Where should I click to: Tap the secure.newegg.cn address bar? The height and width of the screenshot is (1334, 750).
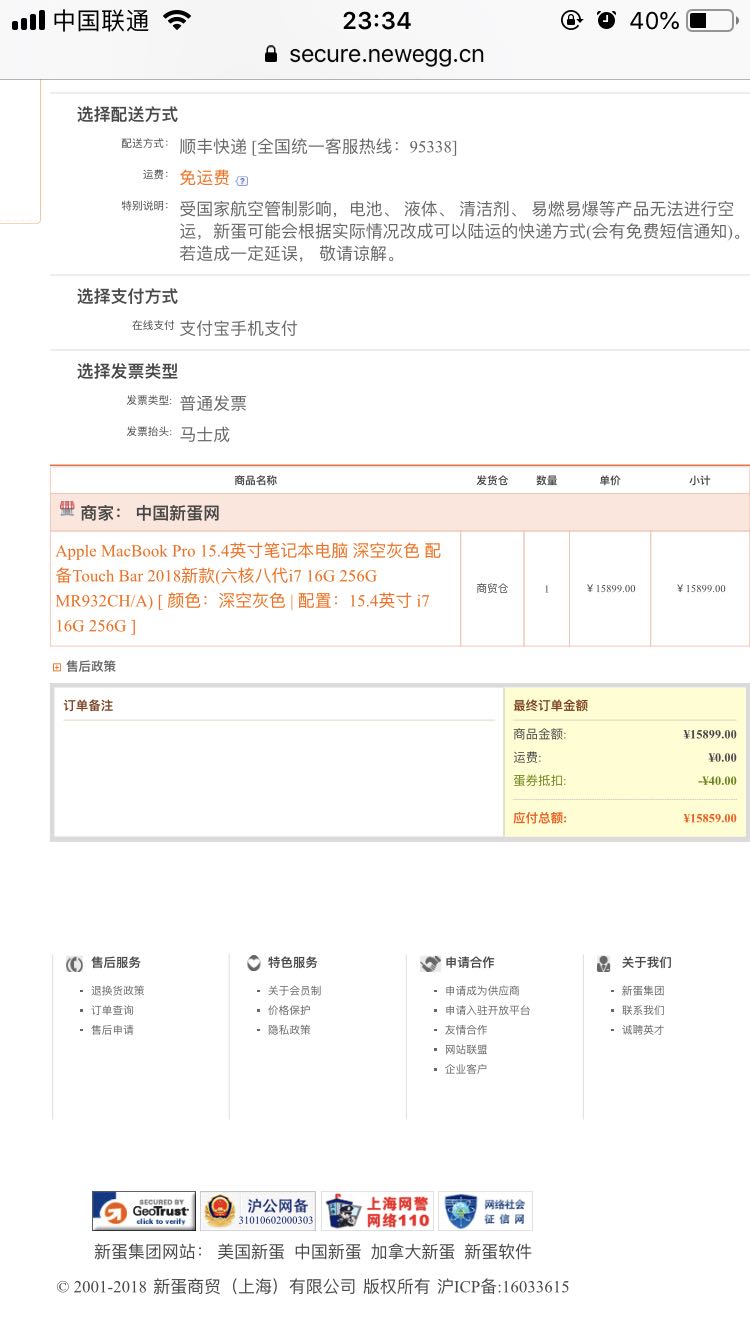pyautogui.click(x=375, y=55)
